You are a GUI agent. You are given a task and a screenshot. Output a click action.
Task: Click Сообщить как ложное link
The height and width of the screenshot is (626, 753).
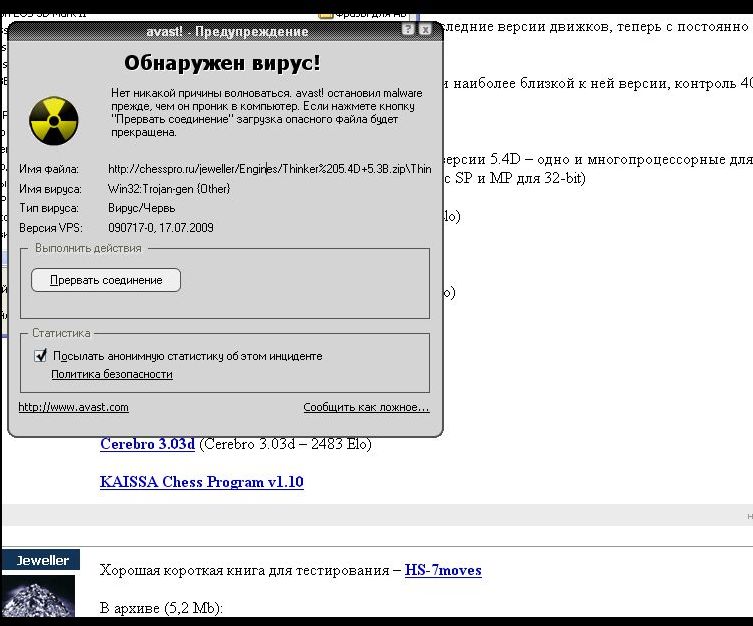[366, 407]
